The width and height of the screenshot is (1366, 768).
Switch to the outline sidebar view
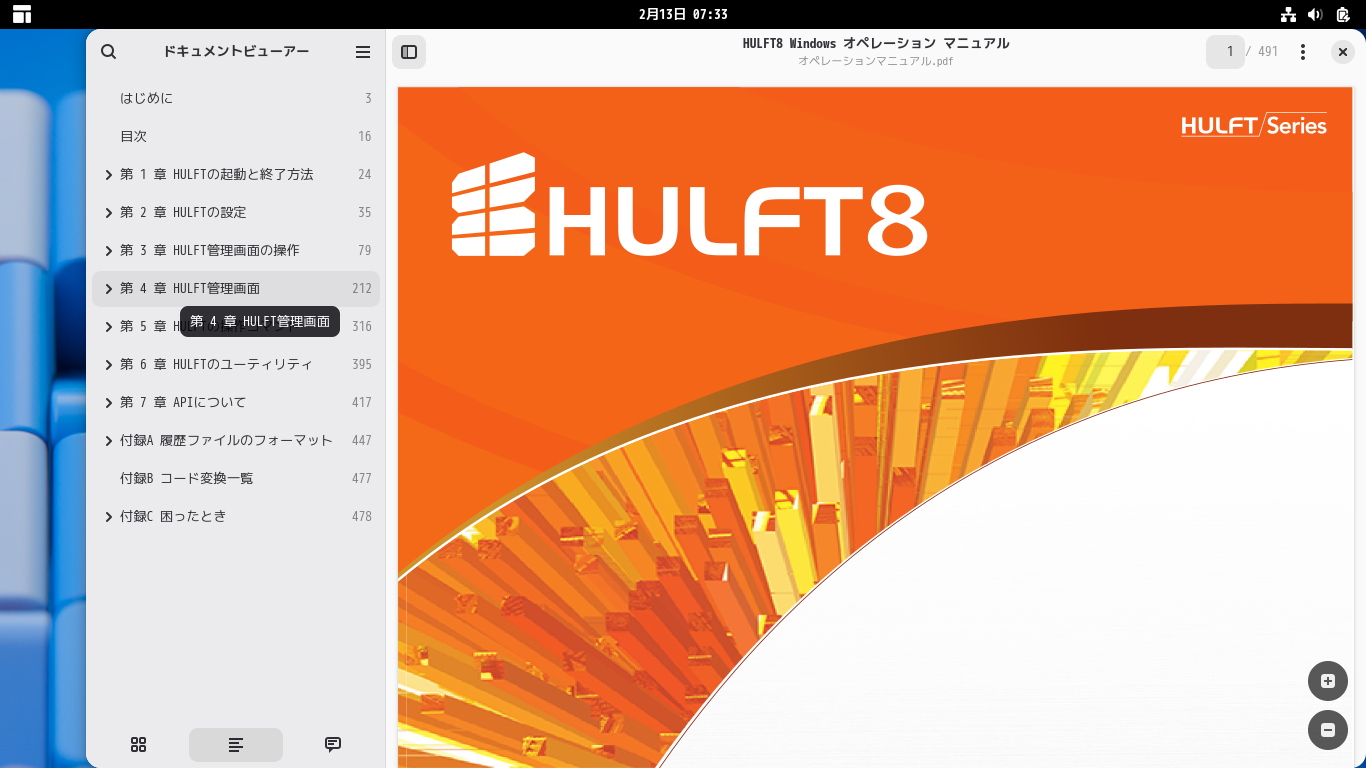pyautogui.click(x=236, y=744)
